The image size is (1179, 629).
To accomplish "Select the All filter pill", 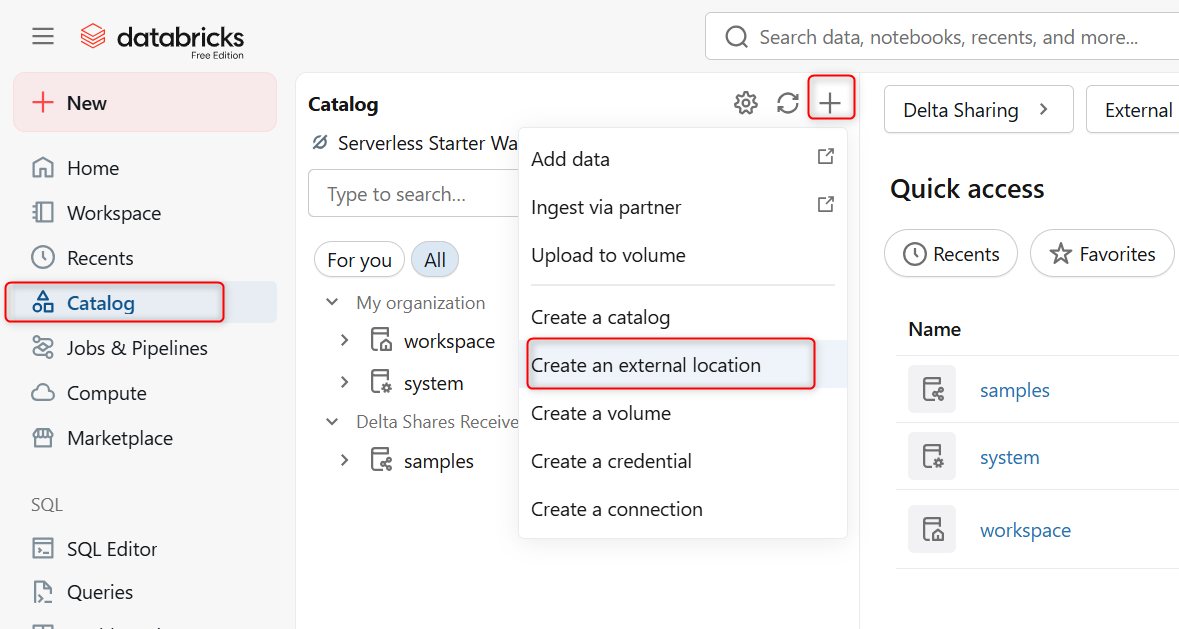I will tap(435, 260).
